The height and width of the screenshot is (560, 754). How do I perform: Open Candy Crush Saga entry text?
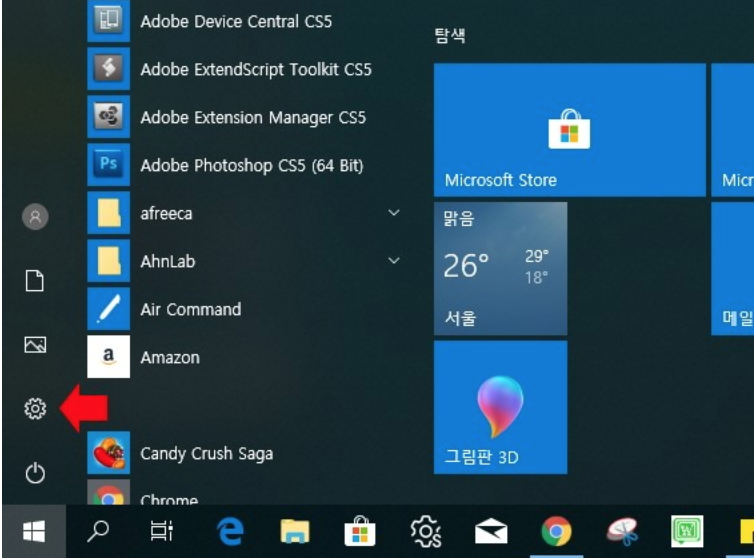(x=207, y=454)
